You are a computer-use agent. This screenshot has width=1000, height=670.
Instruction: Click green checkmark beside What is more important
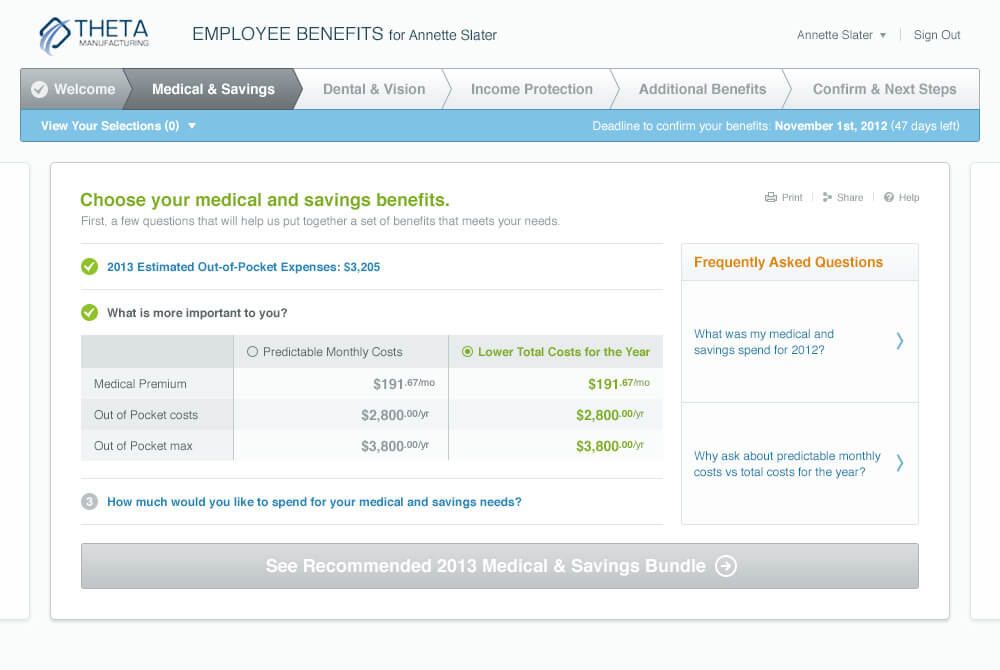[90, 313]
